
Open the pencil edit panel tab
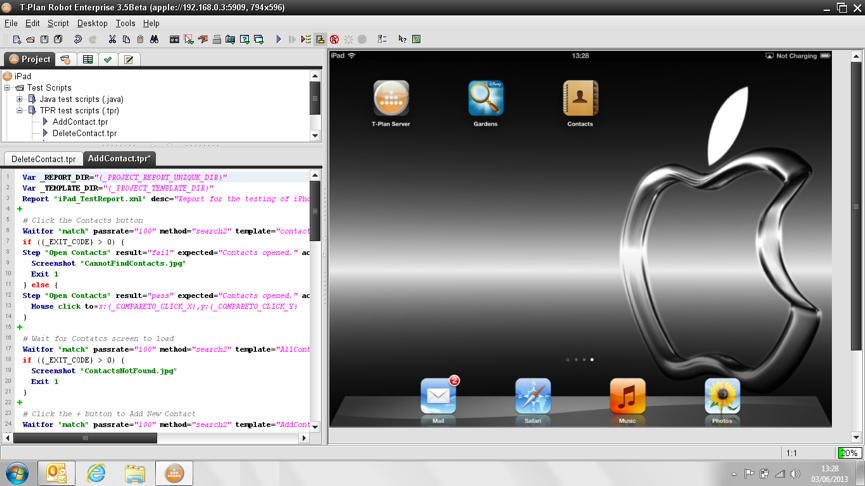(129, 59)
